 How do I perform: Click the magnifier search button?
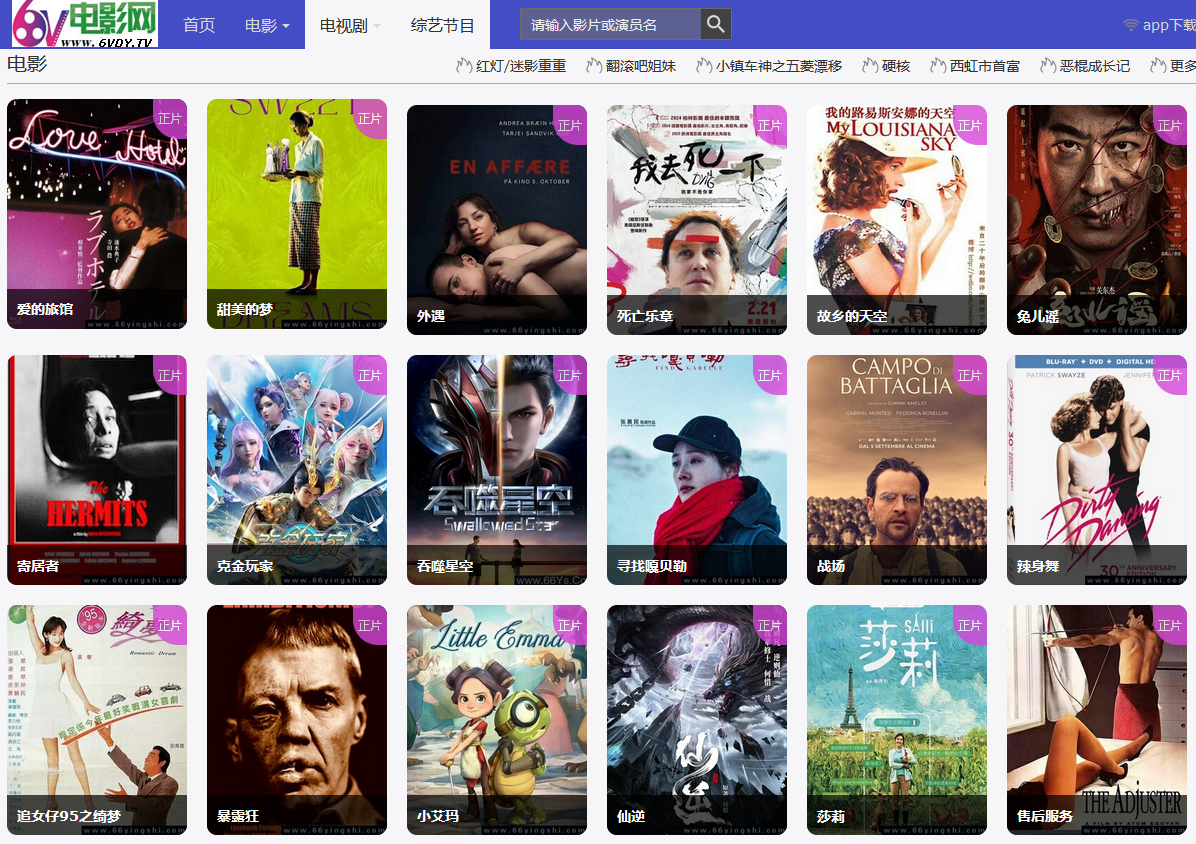716,24
